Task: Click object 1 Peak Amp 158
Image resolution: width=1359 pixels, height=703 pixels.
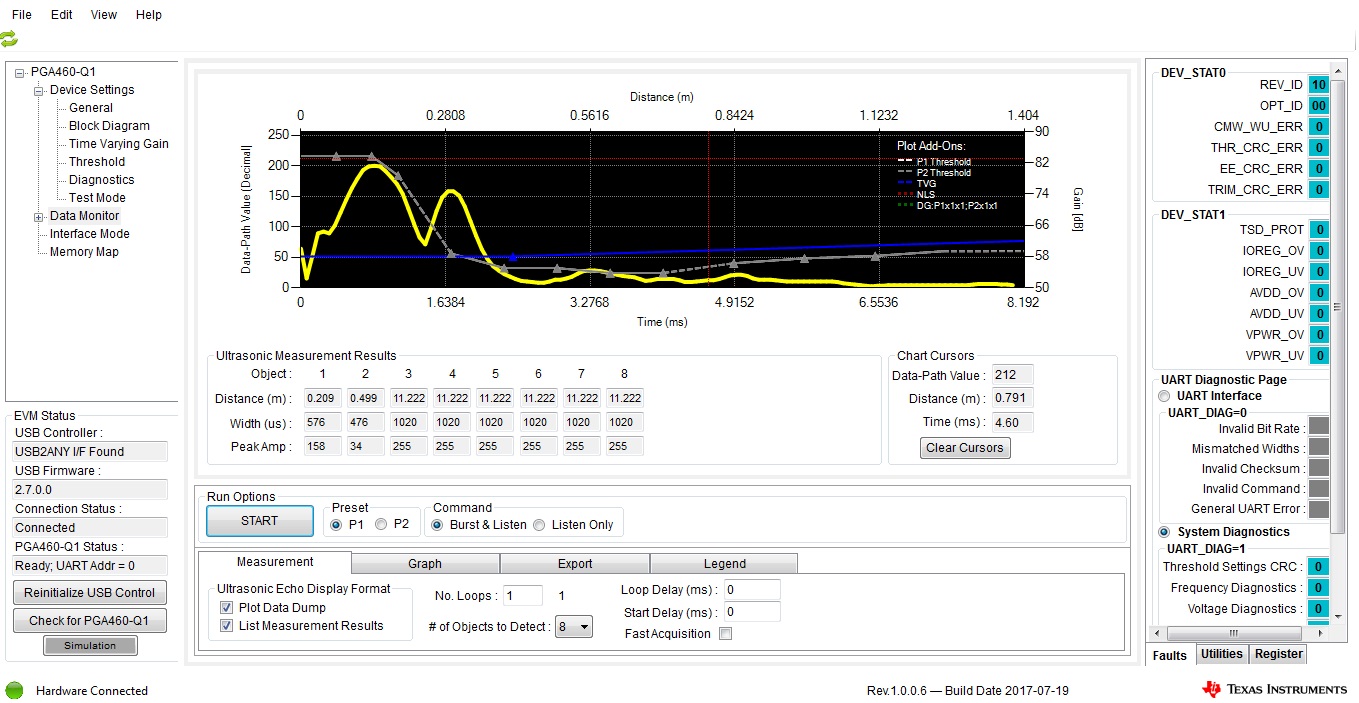Action: point(323,446)
